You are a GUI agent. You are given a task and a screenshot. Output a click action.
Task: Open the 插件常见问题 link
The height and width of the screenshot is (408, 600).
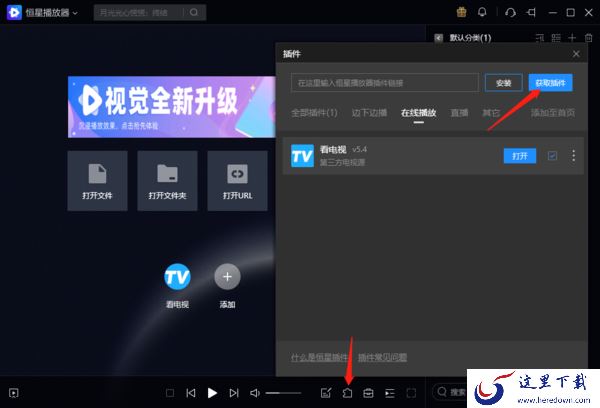tap(382, 357)
